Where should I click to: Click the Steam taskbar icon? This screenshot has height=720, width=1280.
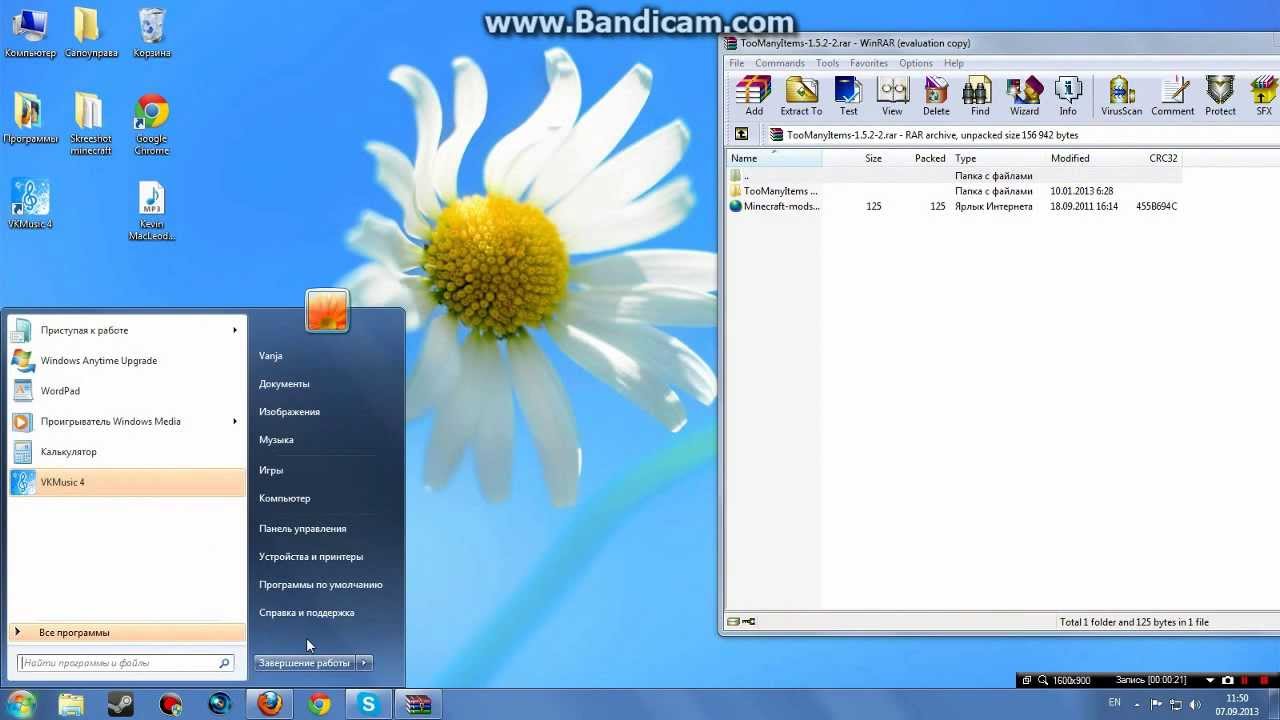(121, 704)
